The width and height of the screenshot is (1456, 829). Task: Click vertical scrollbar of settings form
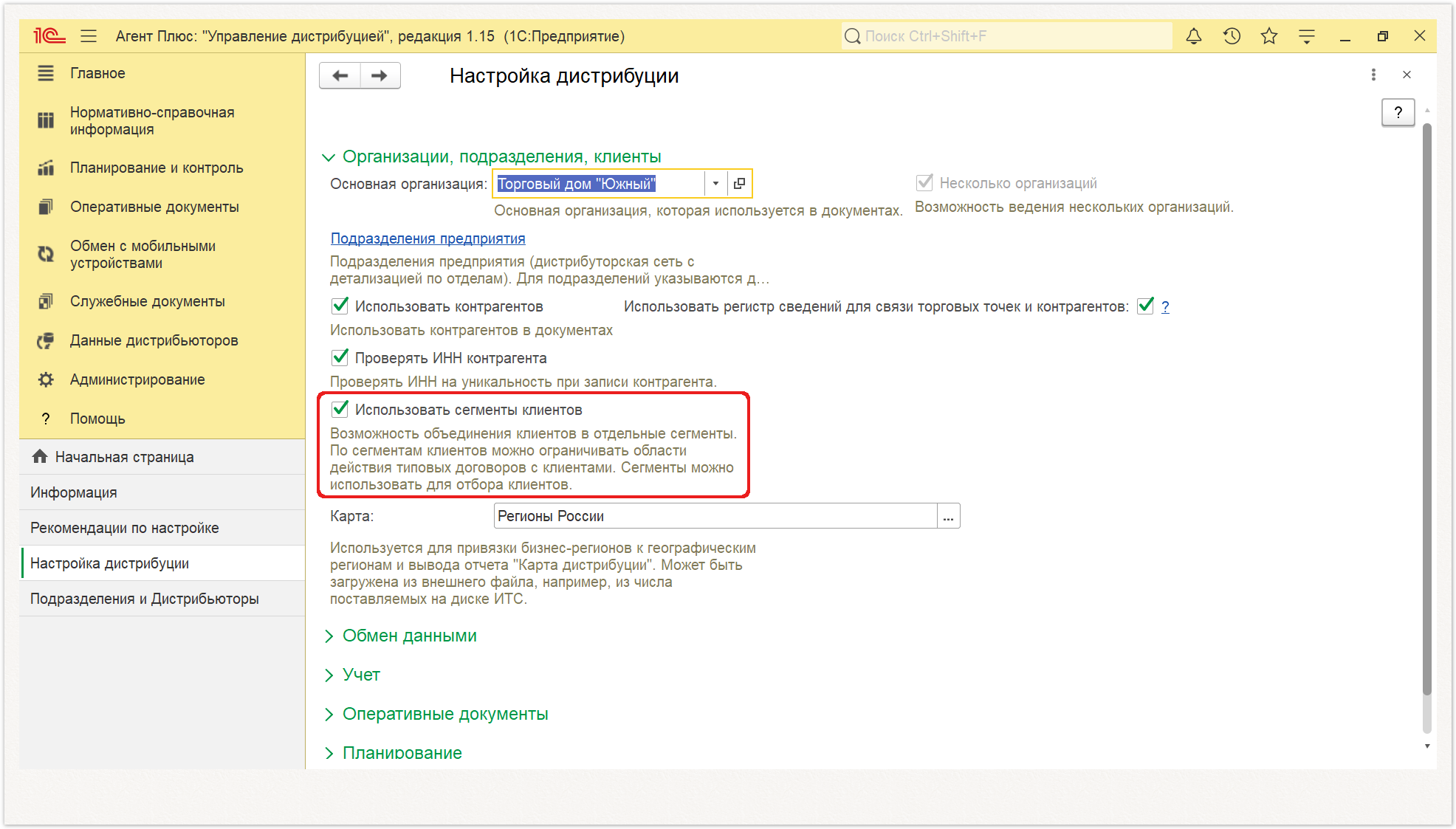click(1426, 408)
